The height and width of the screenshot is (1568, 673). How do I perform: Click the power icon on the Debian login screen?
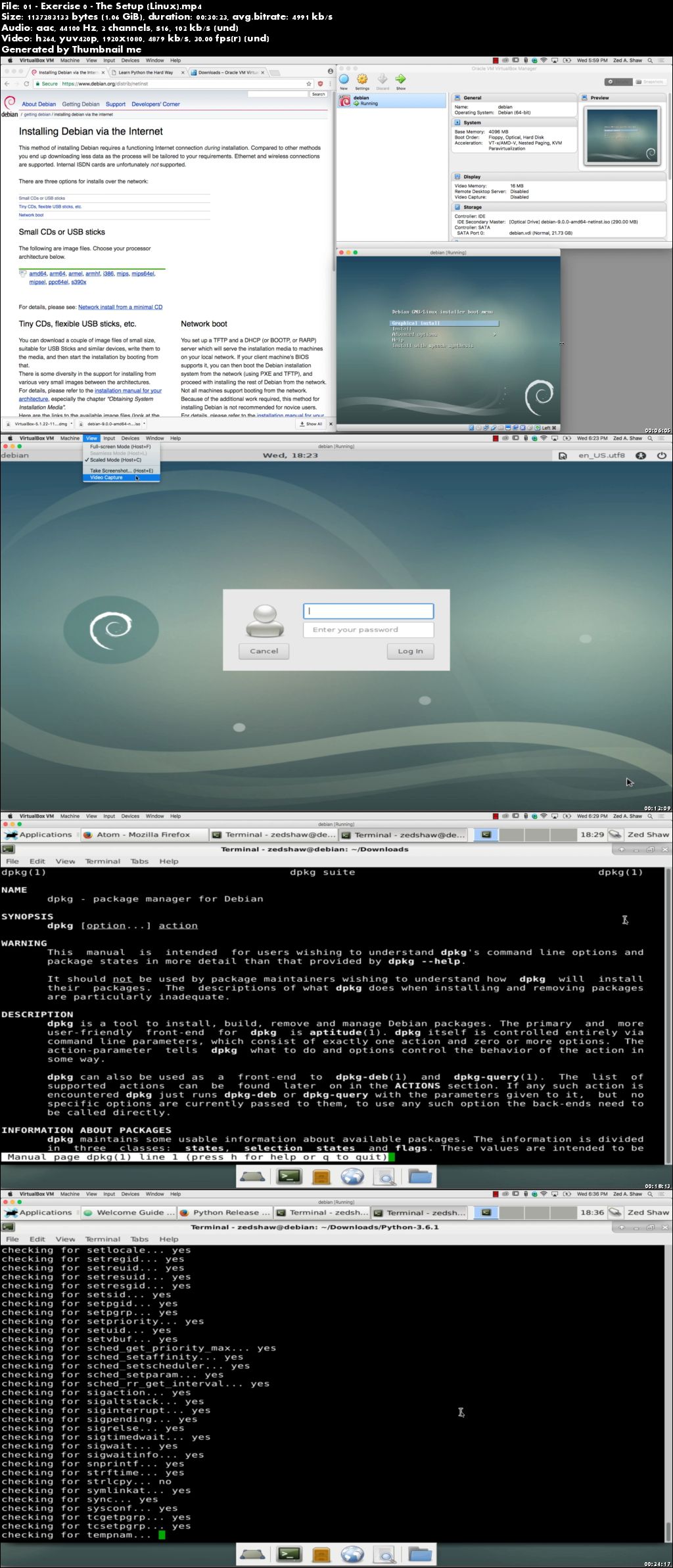(x=661, y=455)
